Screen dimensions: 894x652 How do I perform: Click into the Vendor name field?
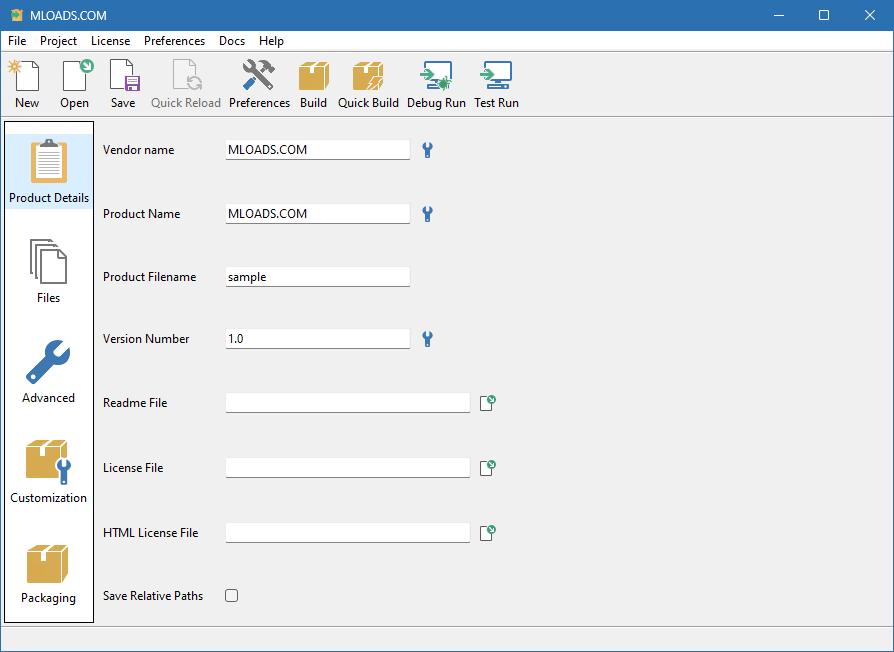point(318,150)
